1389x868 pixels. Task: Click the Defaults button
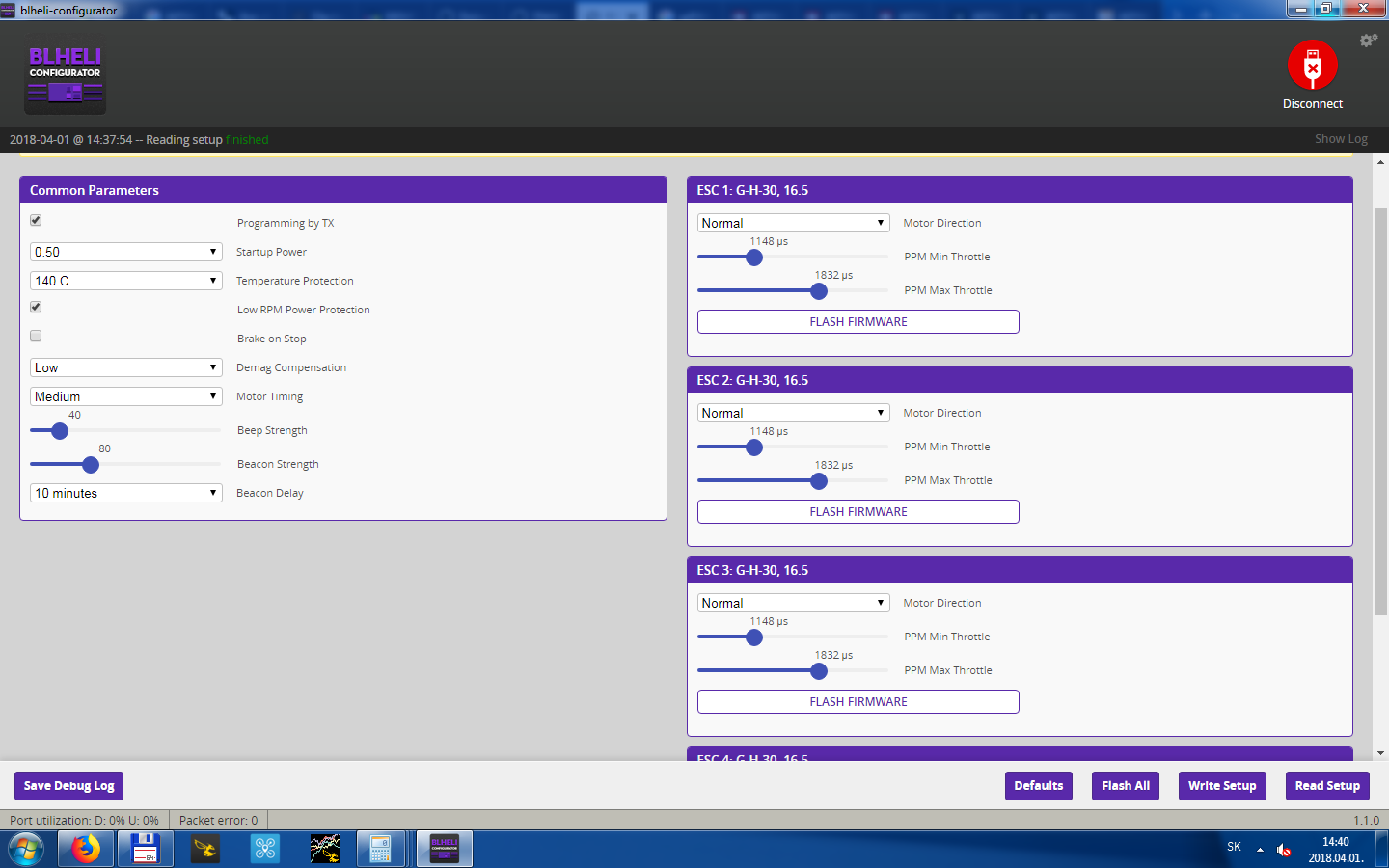click(x=1039, y=786)
